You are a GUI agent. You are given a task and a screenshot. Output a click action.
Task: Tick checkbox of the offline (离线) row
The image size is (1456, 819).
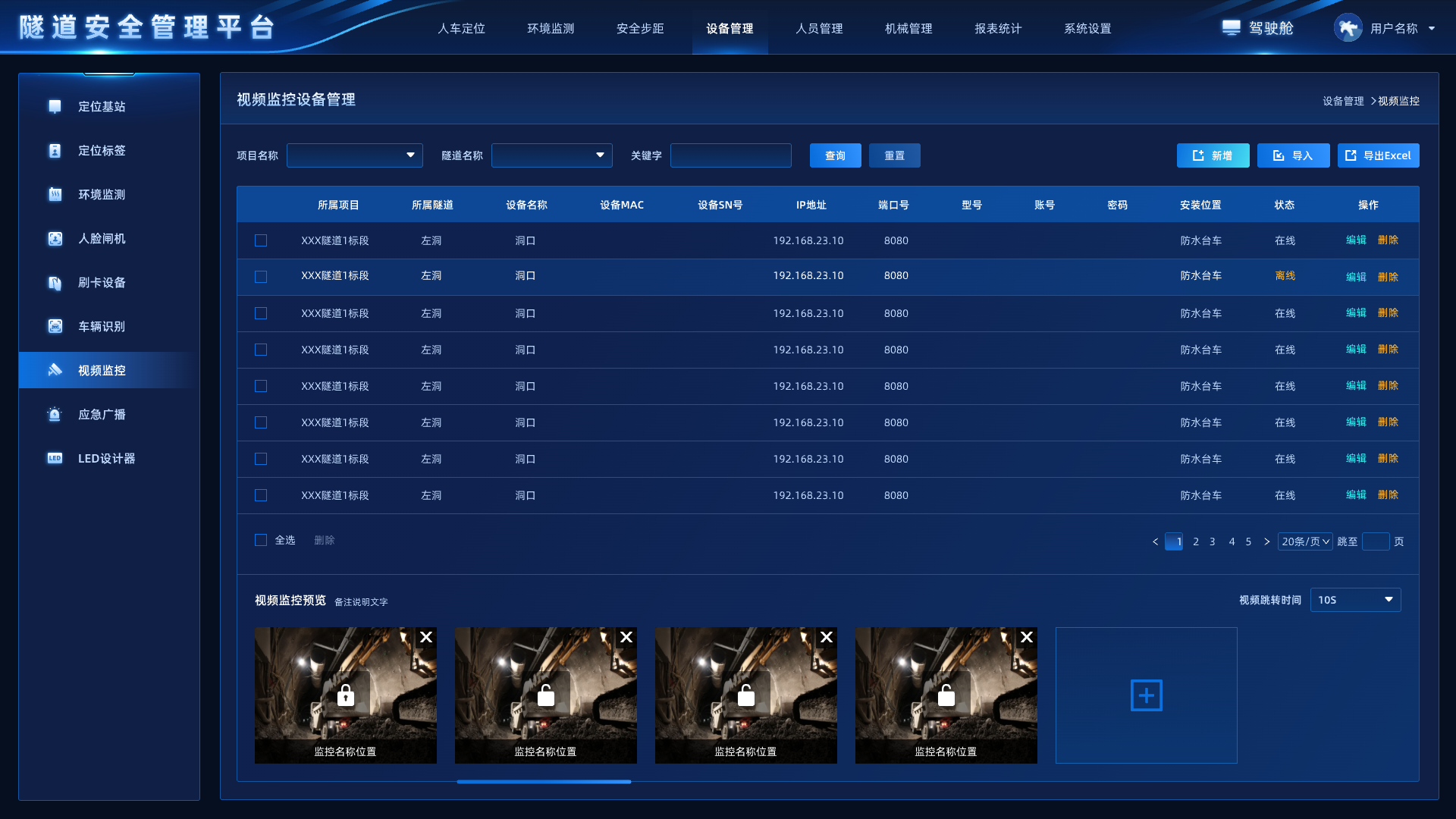261,277
